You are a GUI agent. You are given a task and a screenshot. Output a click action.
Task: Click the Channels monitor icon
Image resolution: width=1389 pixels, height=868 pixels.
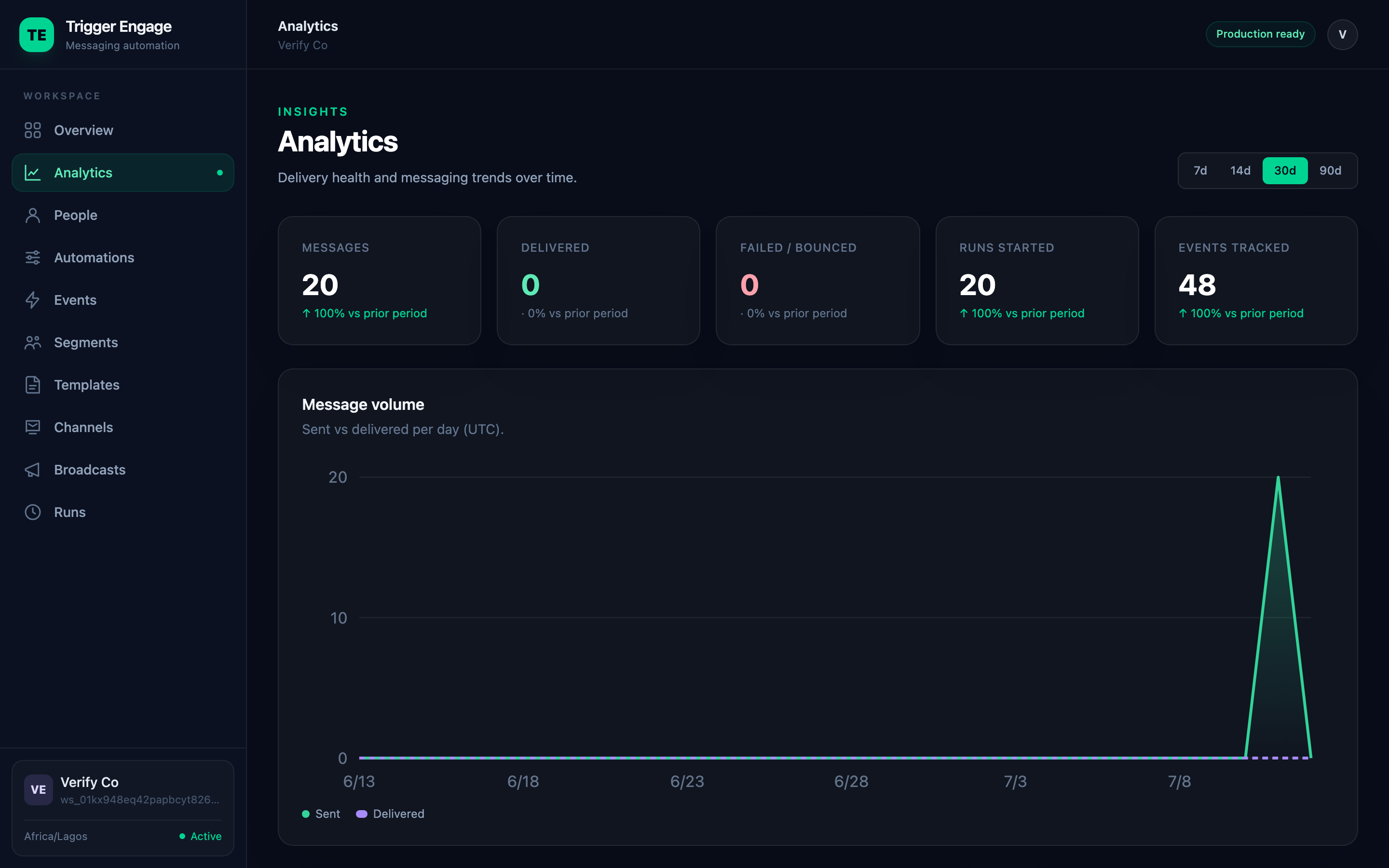click(x=33, y=428)
